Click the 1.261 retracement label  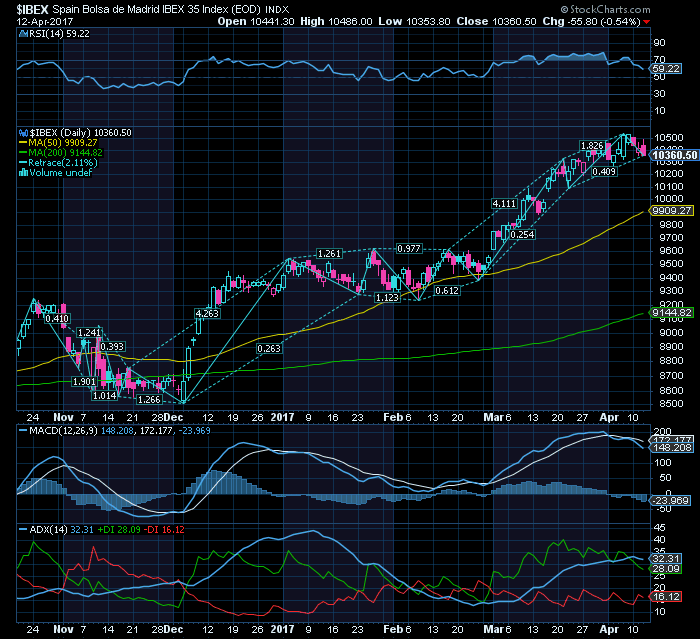(329, 254)
